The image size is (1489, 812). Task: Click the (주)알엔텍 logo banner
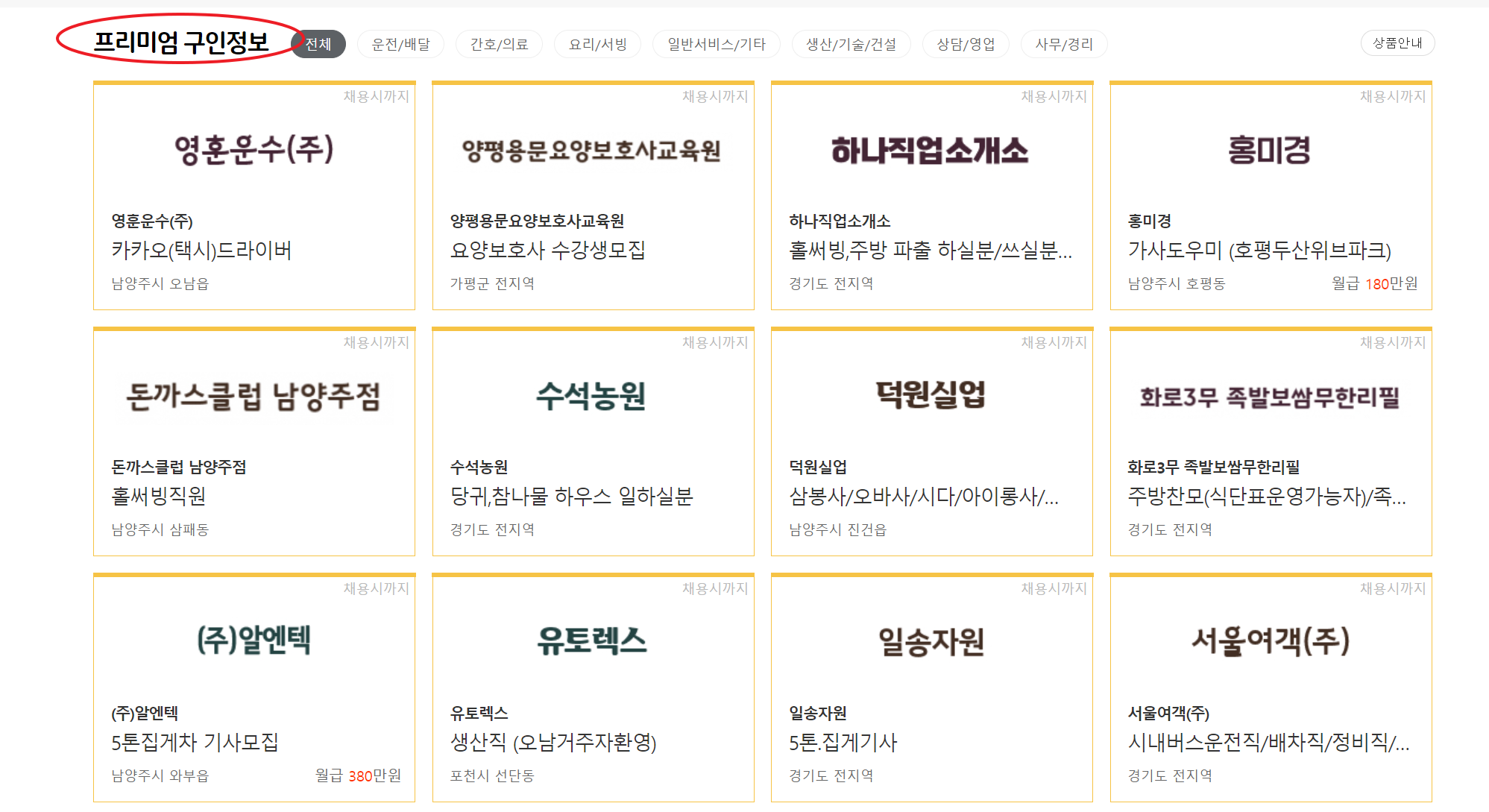[x=254, y=641]
